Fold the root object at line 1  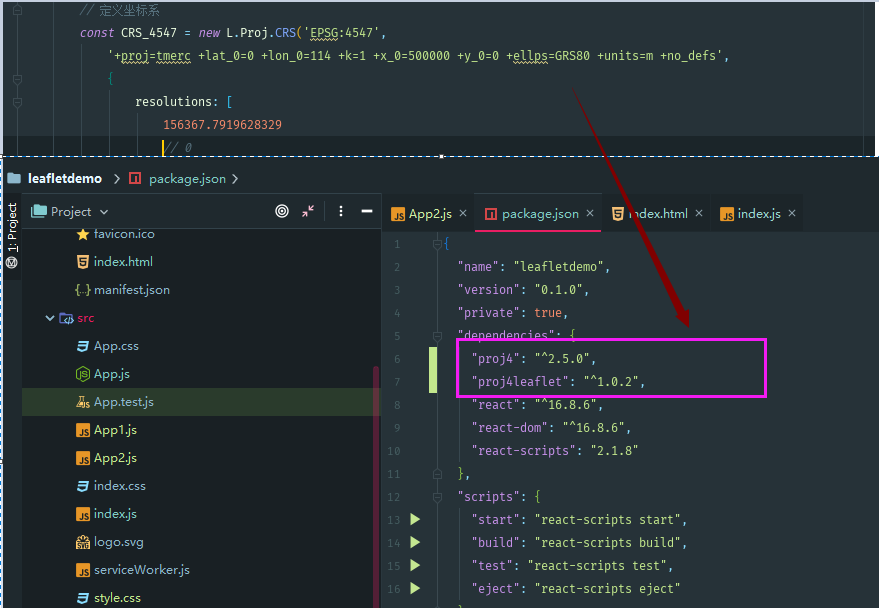(437, 244)
